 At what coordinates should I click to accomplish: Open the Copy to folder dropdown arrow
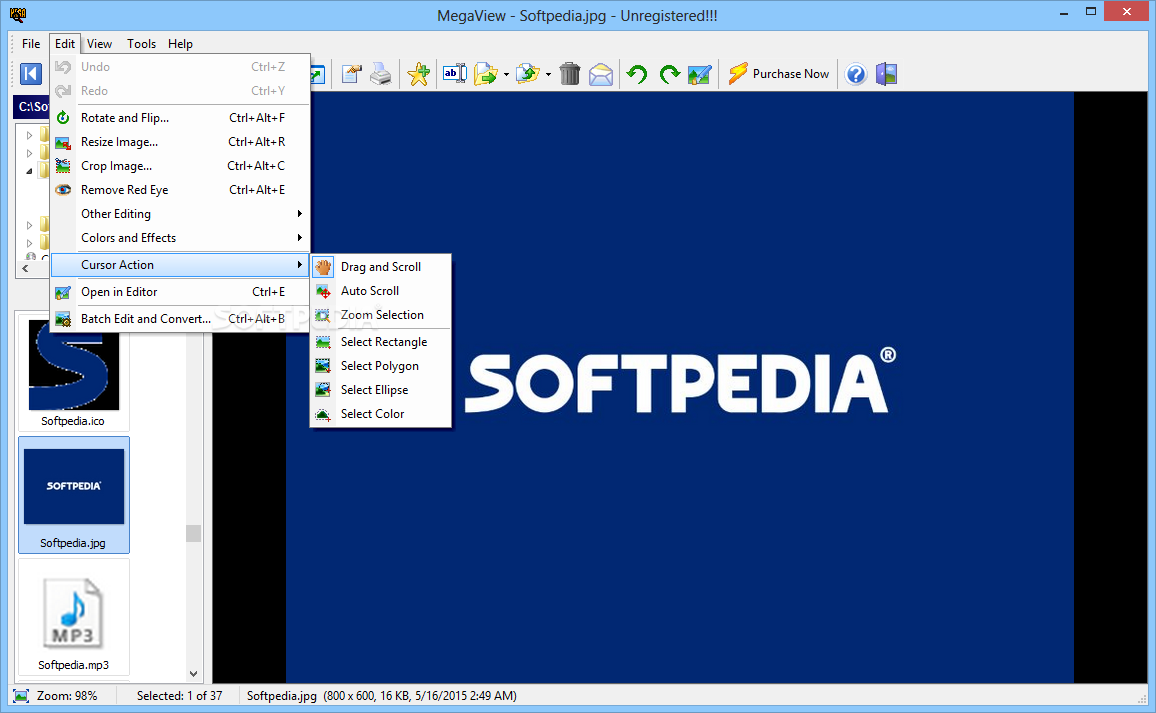548,74
